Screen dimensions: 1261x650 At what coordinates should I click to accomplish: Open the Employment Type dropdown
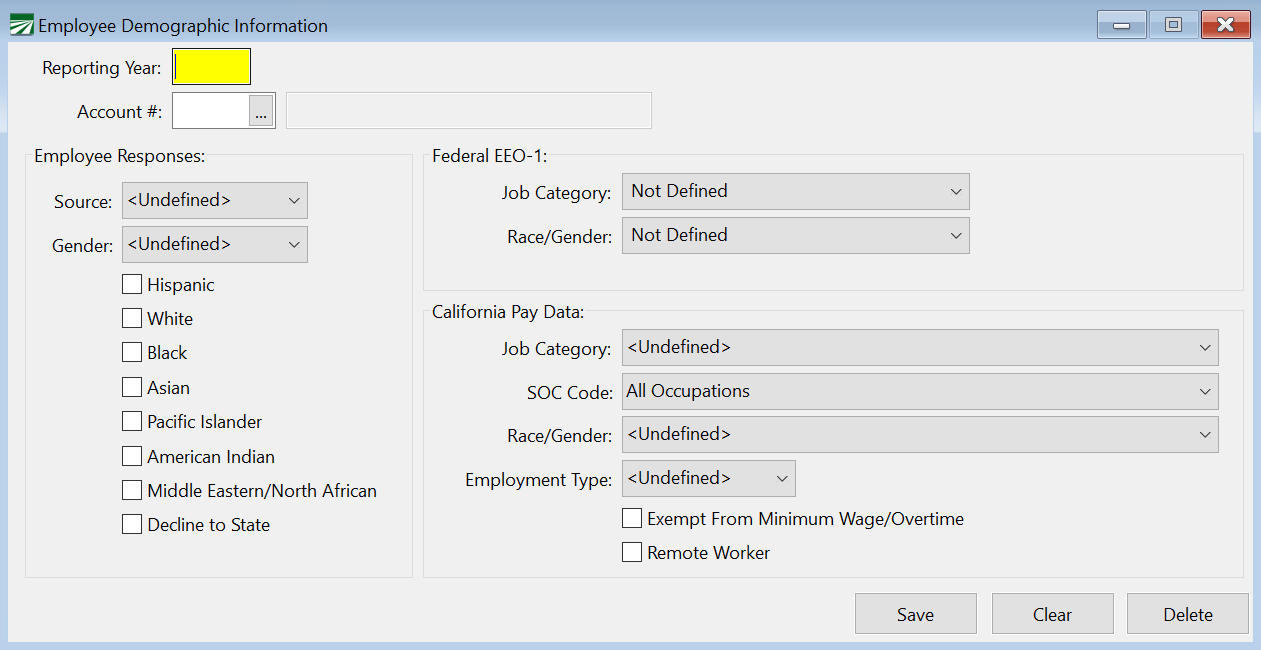pyautogui.click(x=708, y=478)
